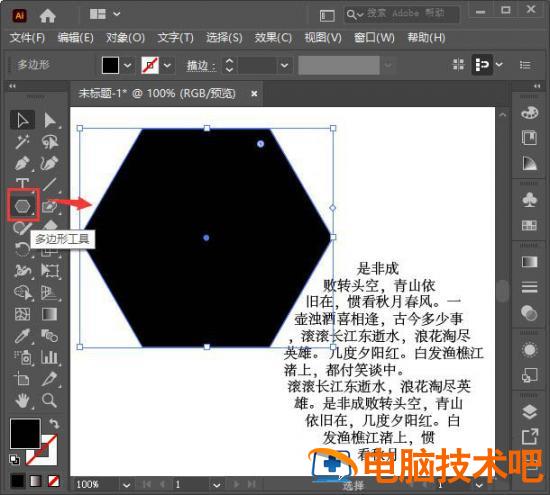Activate the Rotate tool
Screen dimensions: 550x495
coord(22,249)
